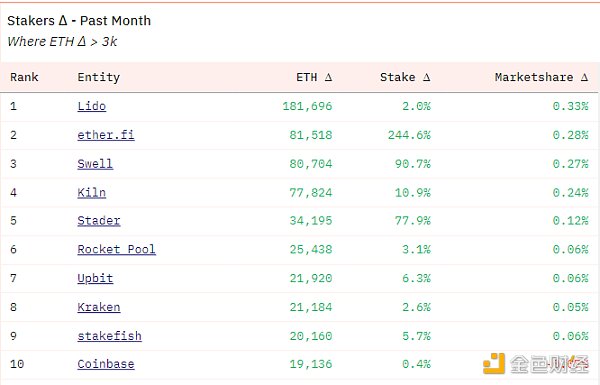Sort by the Entity column header
This screenshot has width=600, height=385.
coord(99,77)
